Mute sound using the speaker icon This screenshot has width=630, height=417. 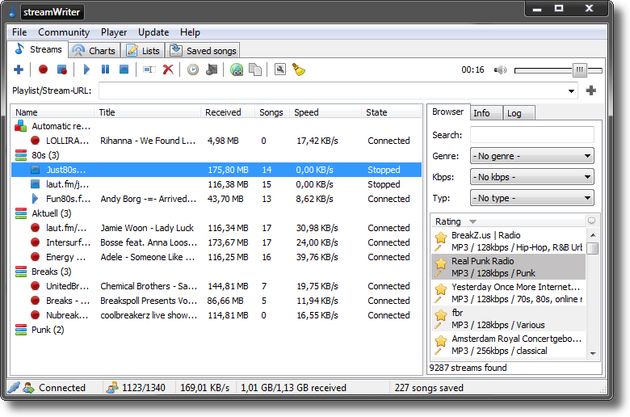tap(500, 70)
